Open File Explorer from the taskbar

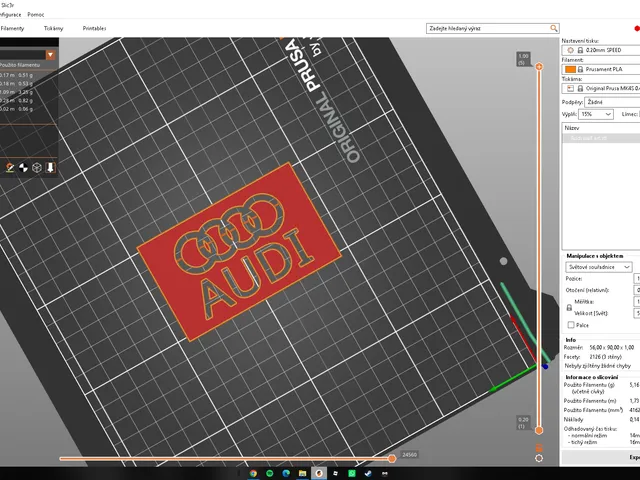click(x=302, y=473)
